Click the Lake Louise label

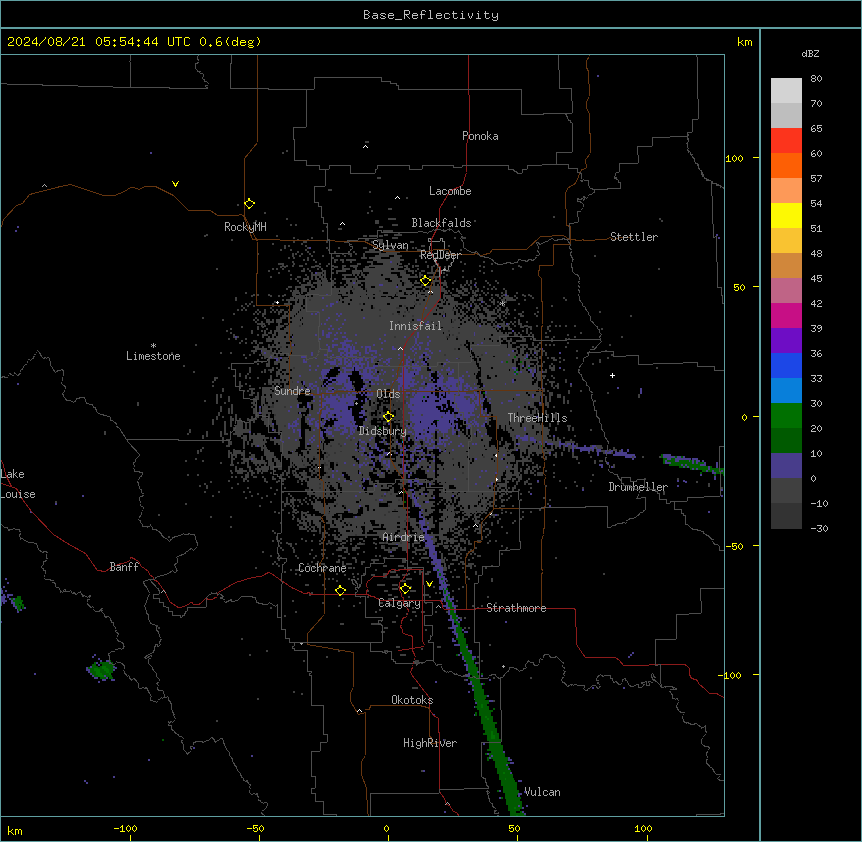(18, 484)
